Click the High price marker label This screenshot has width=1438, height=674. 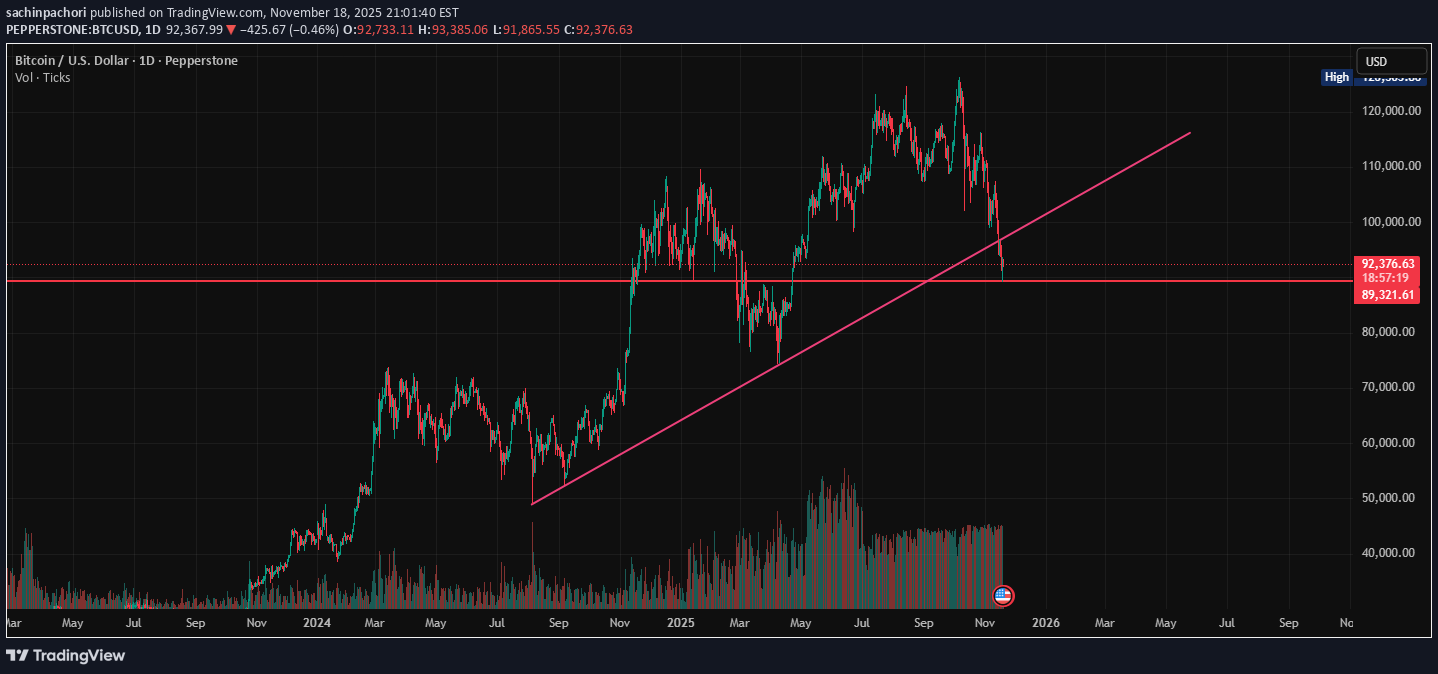coord(1336,77)
